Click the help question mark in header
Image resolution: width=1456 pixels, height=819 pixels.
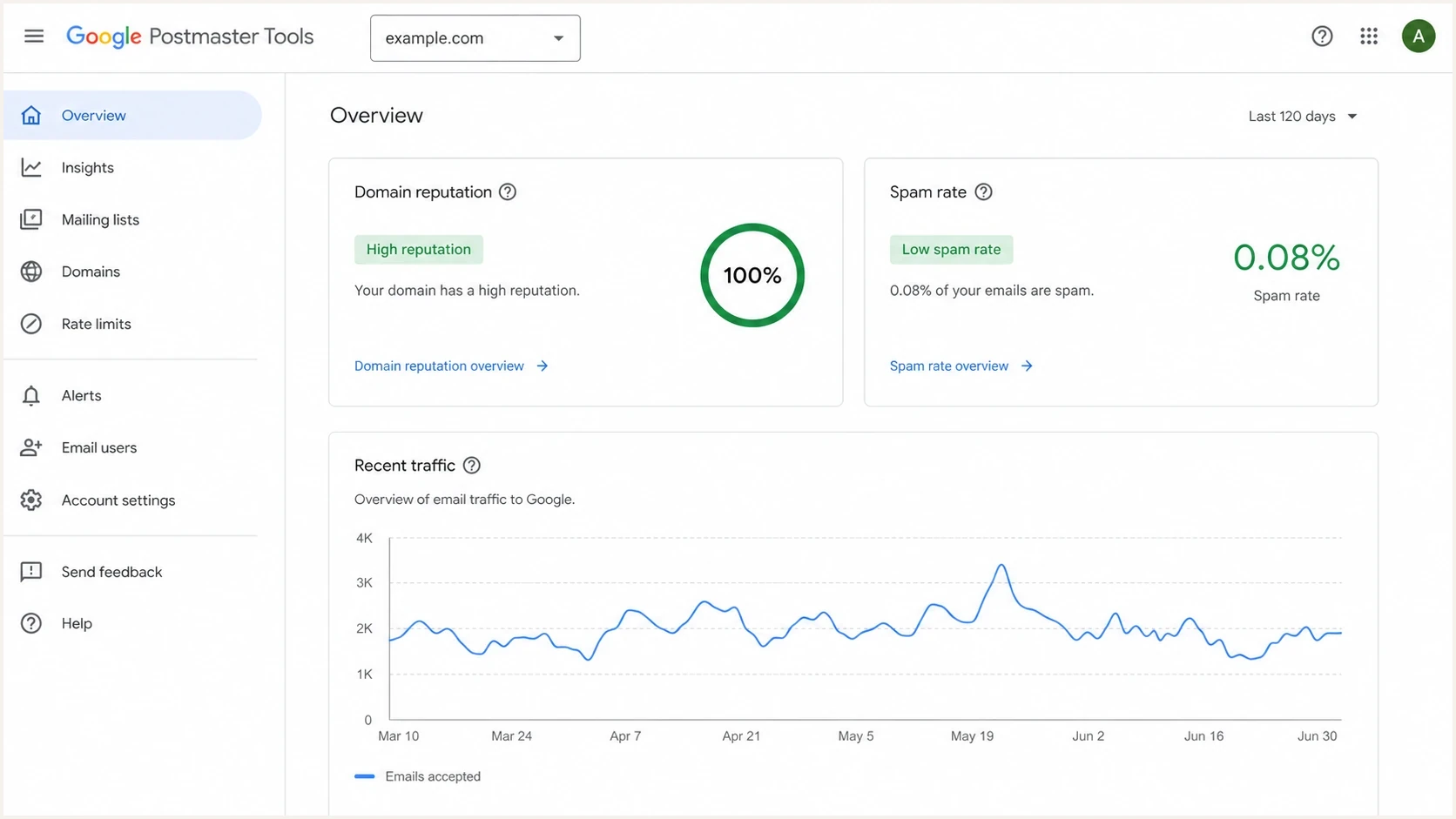pyautogui.click(x=1322, y=37)
